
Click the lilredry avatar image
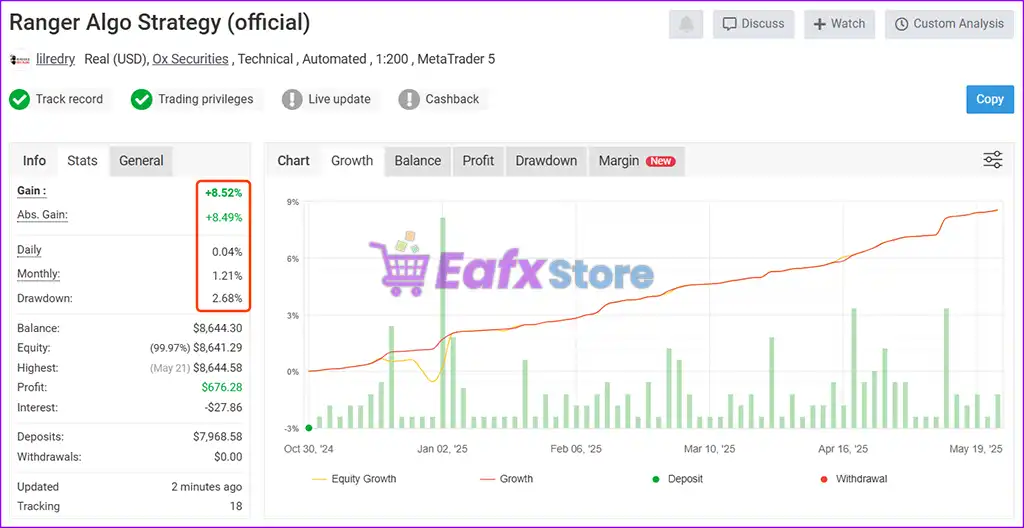click(x=20, y=59)
